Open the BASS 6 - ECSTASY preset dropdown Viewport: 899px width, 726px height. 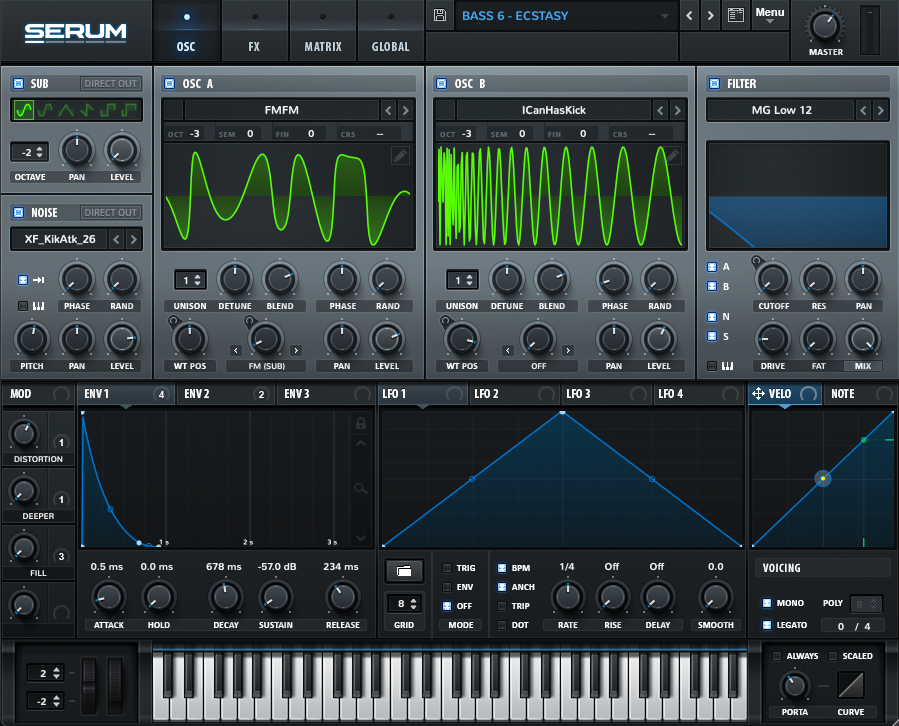coord(566,15)
